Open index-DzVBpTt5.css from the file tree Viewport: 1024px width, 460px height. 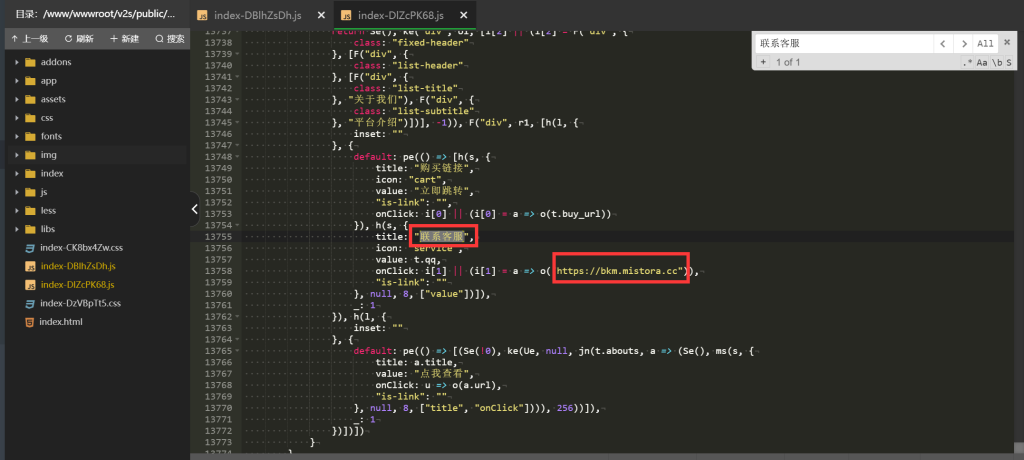tap(80, 303)
